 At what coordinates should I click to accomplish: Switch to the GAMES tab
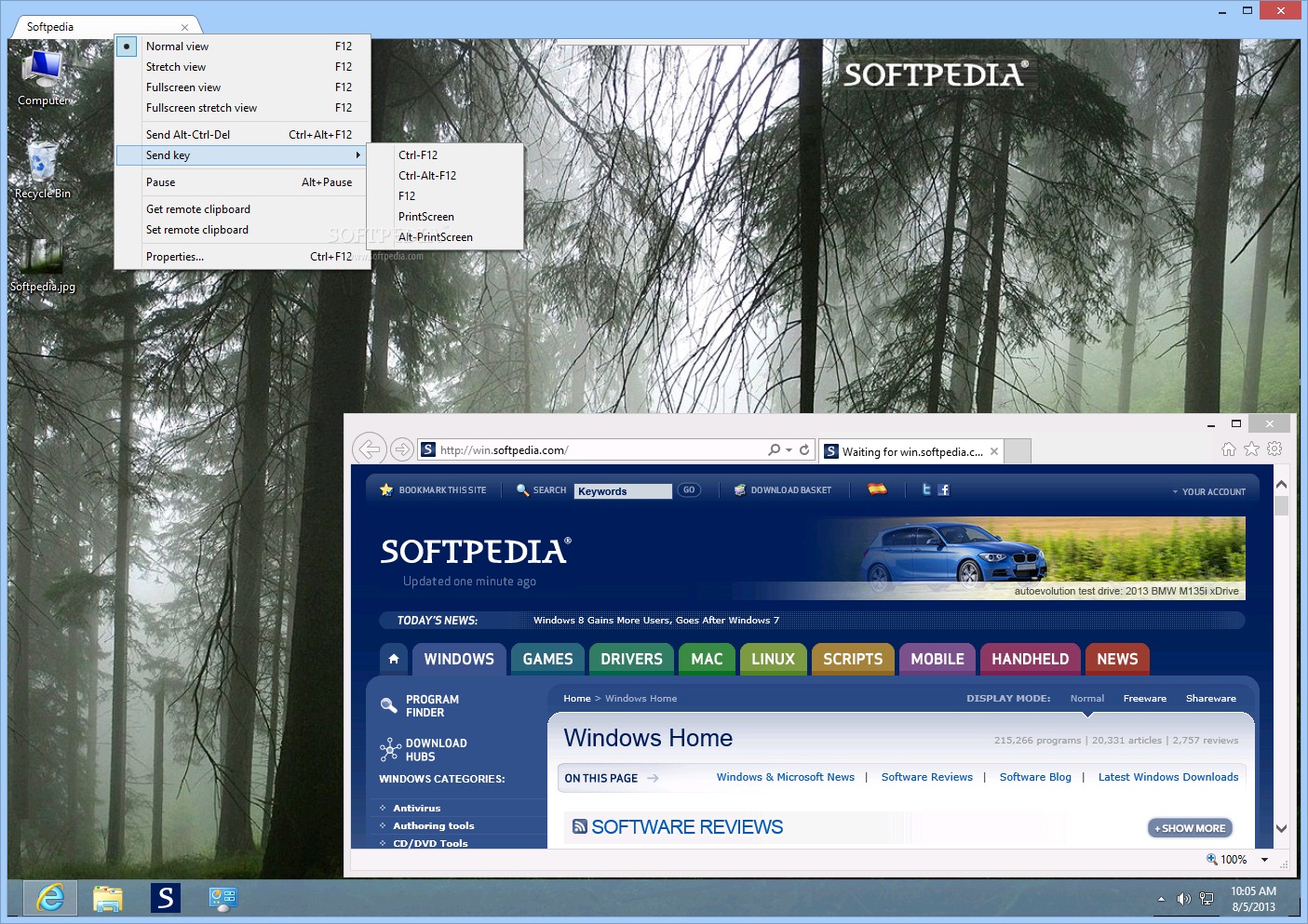click(547, 659)
